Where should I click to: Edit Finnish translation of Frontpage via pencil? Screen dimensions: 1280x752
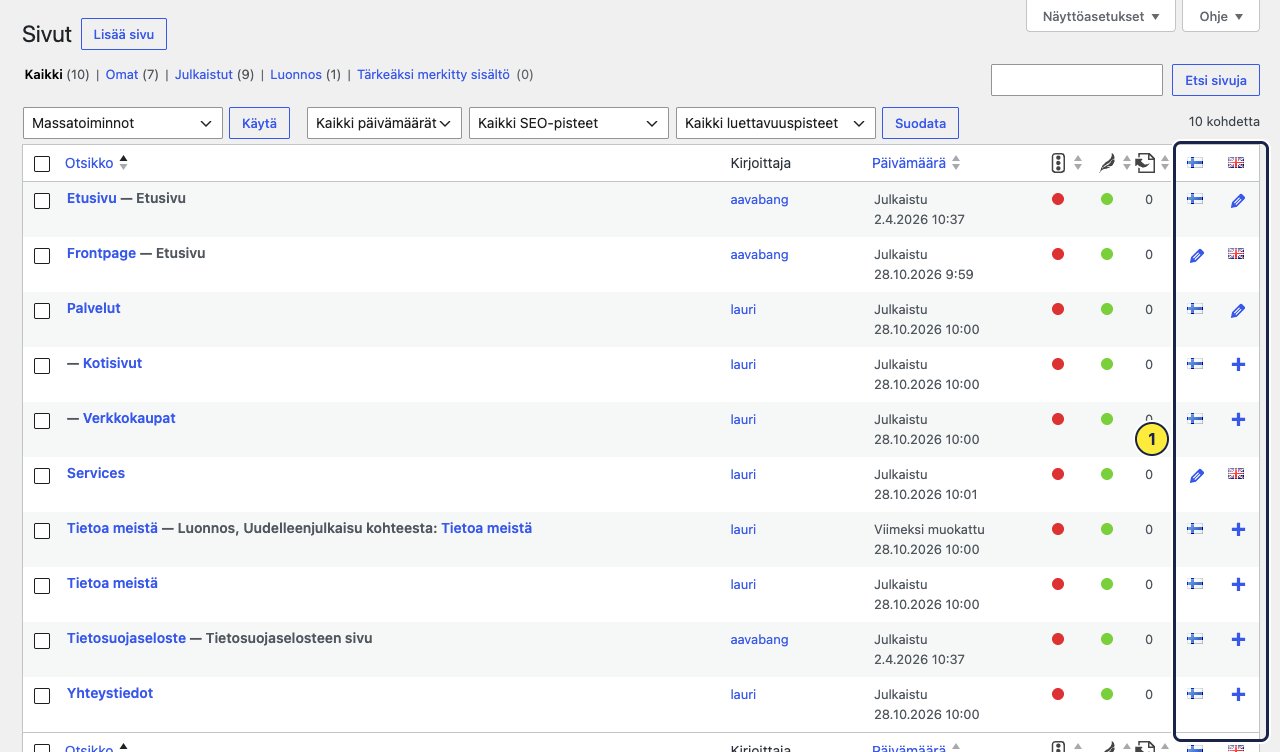[x=1196, y=255]
